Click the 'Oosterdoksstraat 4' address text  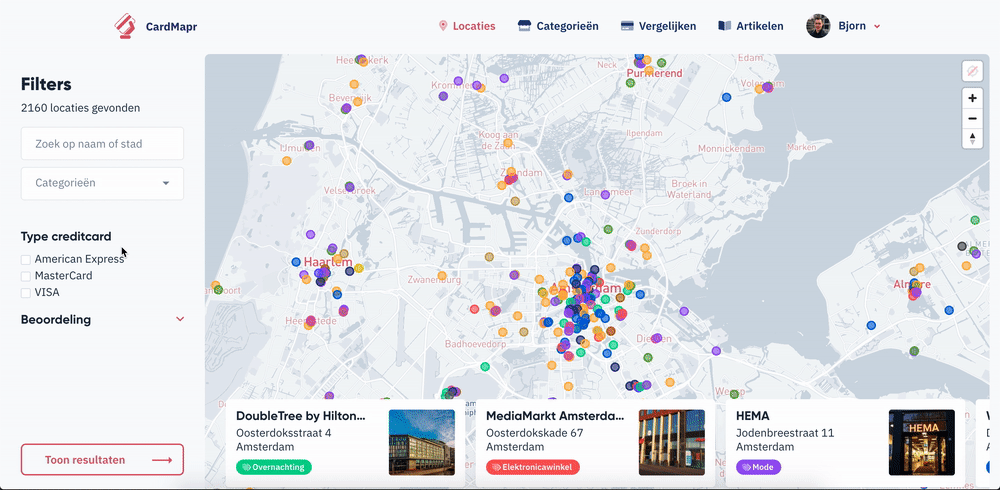284,433
